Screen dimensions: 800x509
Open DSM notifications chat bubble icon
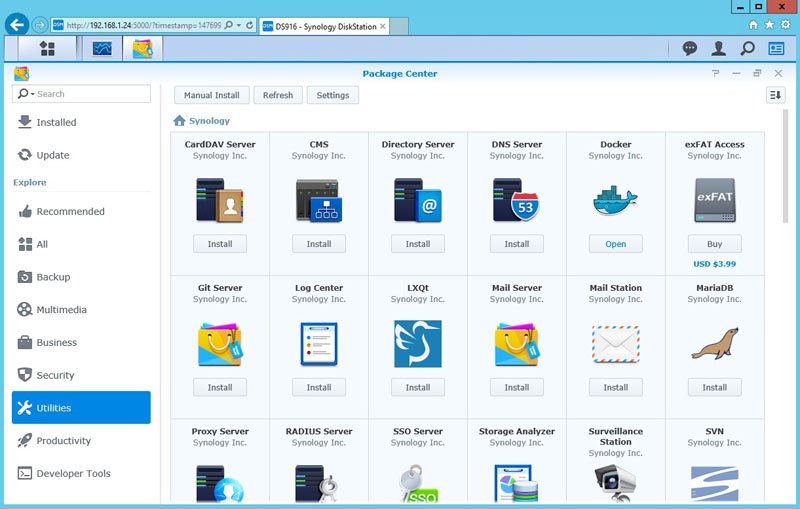pos(690,48)
